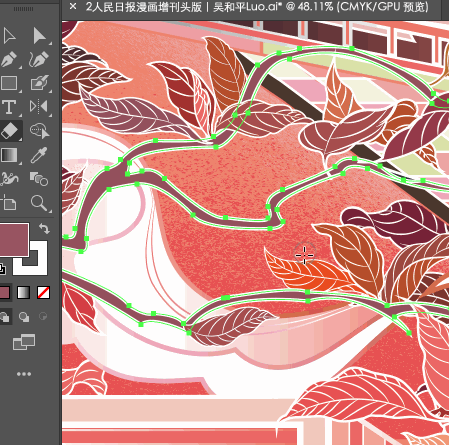Set paint to None
The image size is (449, 445).
point(43,293)
